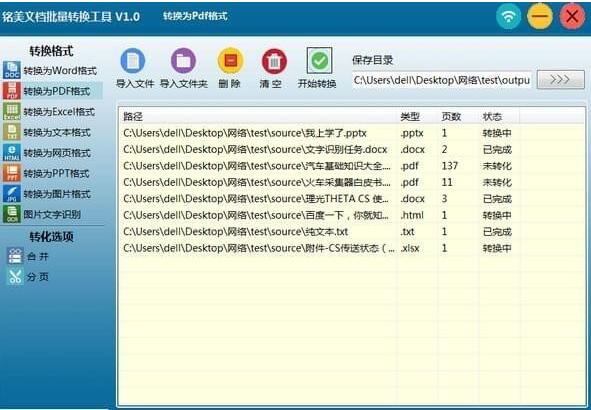This screenshot has height=410, width=591.
Task: Click the Import Folder (导入文件夹) icon
Action: click(183, 61)
